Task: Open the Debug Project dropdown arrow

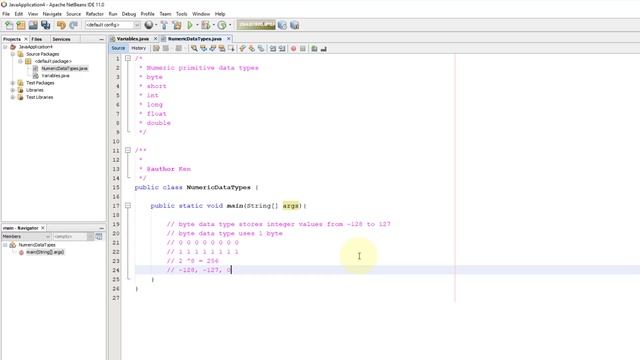Action: tap(213, 25)
